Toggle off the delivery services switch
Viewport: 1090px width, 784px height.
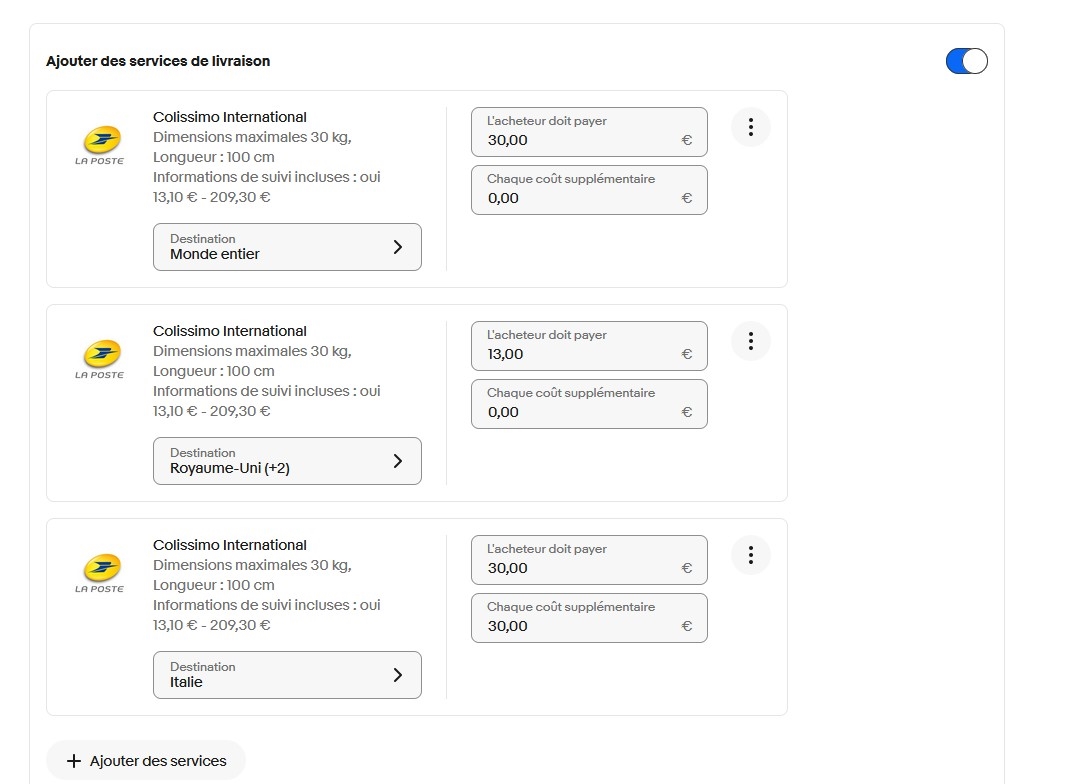pos(966,61)
